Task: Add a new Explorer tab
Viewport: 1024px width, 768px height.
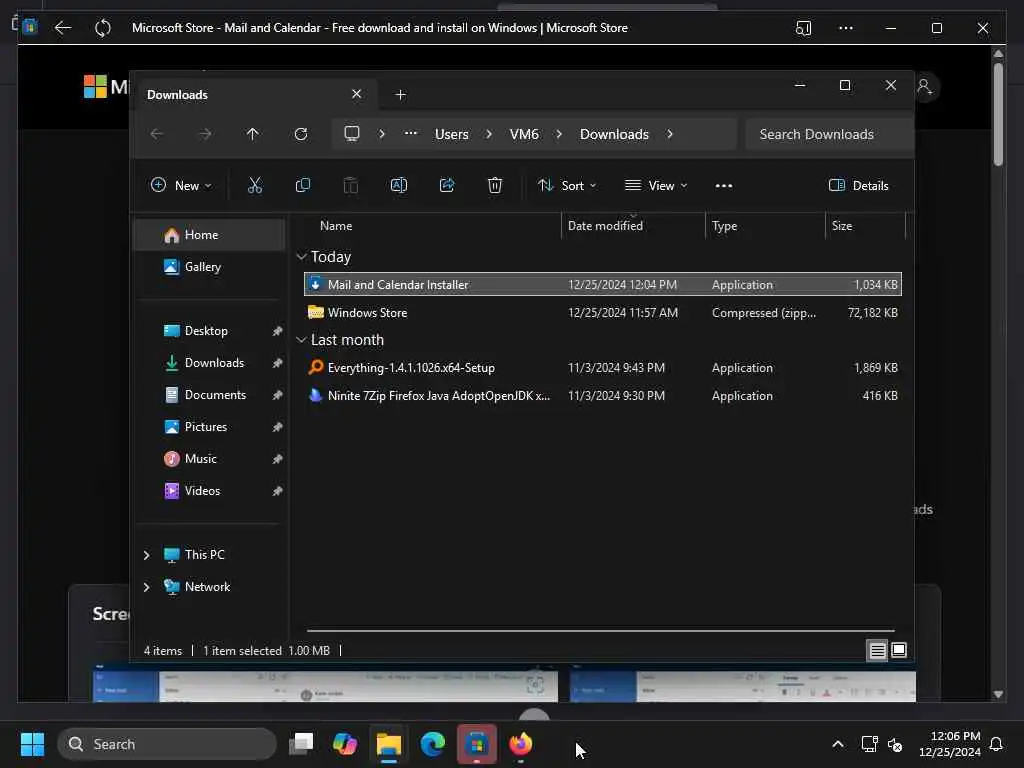Action: coord(400,95)
